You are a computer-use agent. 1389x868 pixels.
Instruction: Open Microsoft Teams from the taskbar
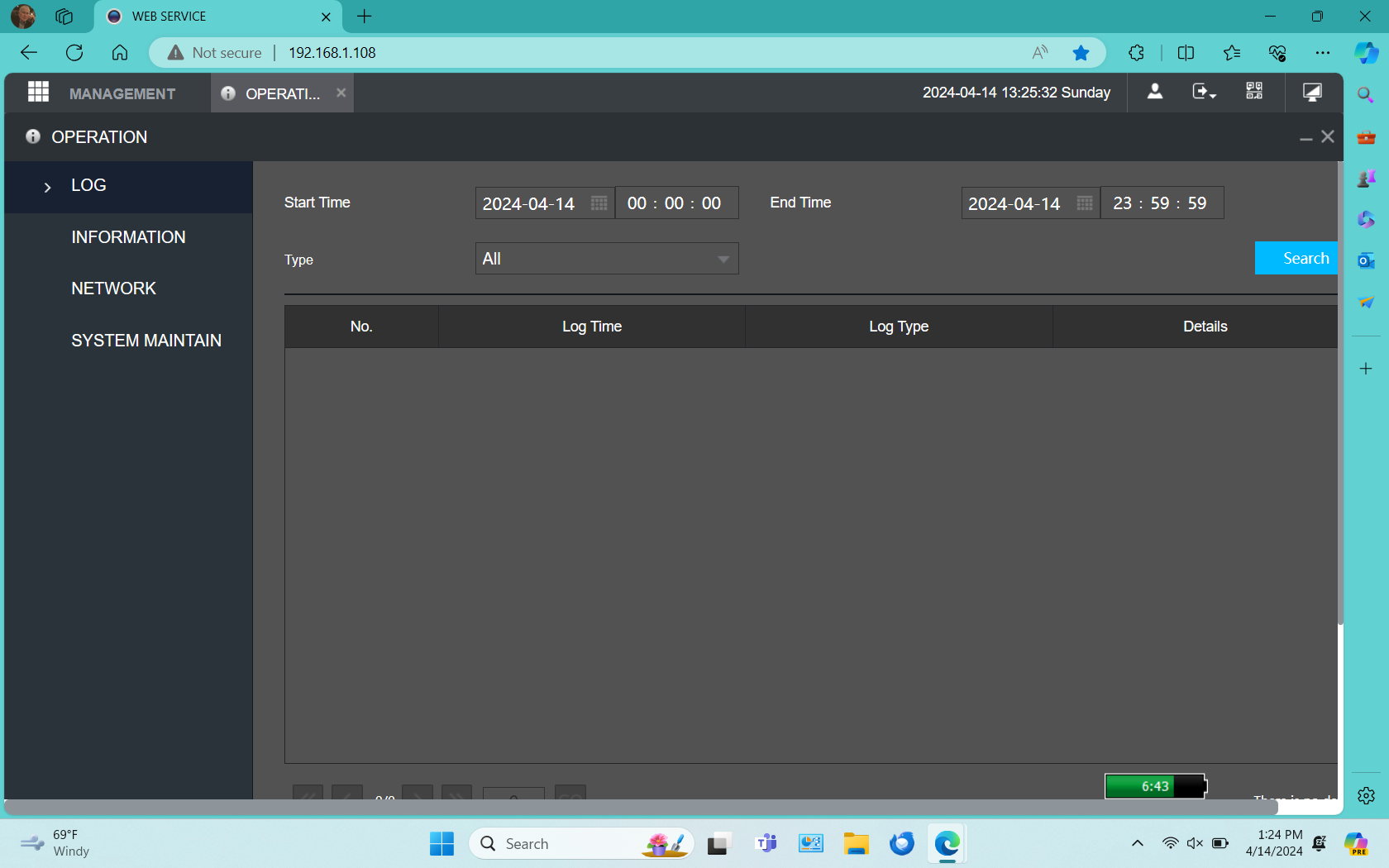[x=766, y=843]
